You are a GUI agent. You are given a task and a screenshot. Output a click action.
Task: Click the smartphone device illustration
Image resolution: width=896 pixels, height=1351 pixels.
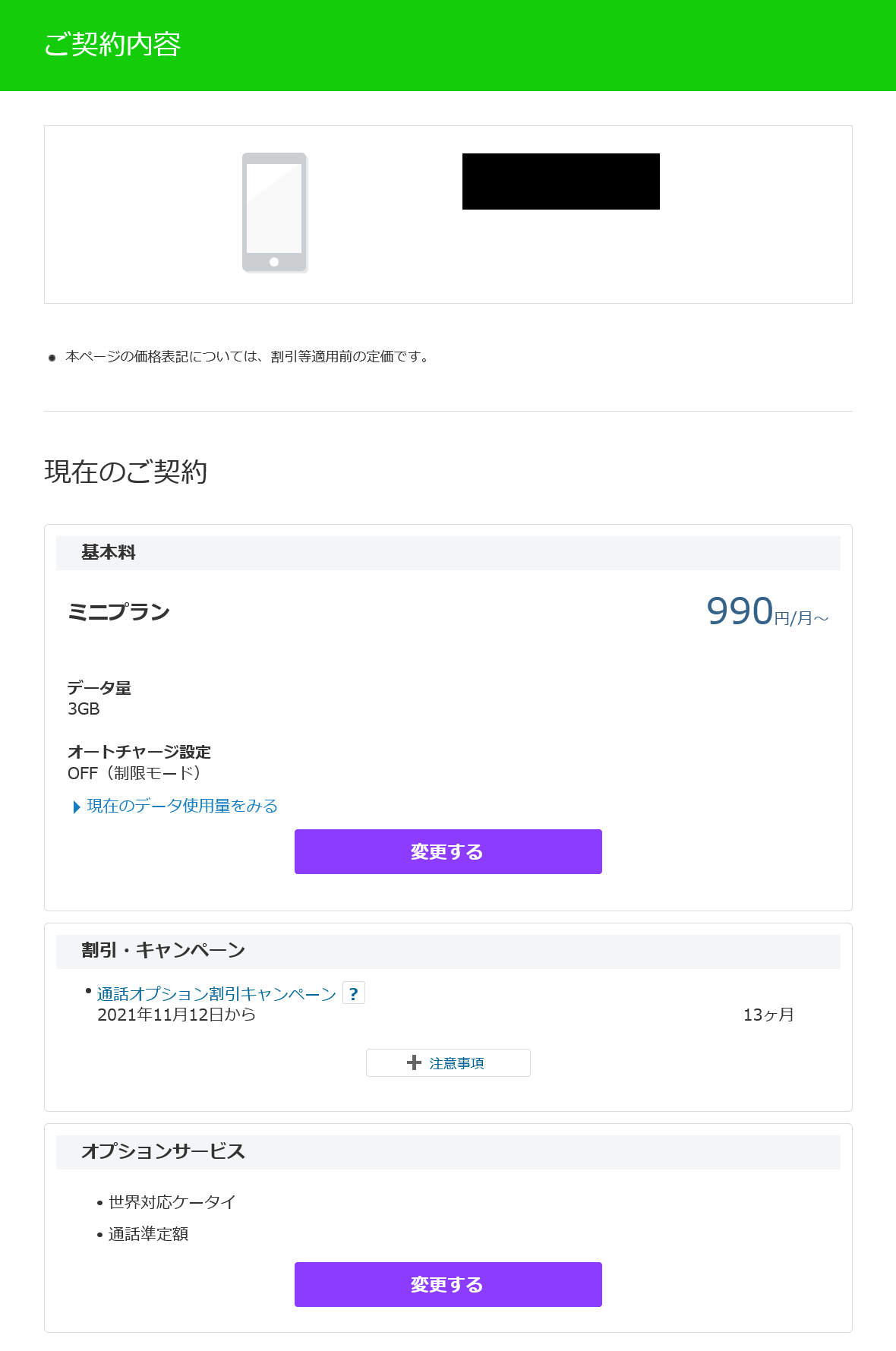coord(275,213)
